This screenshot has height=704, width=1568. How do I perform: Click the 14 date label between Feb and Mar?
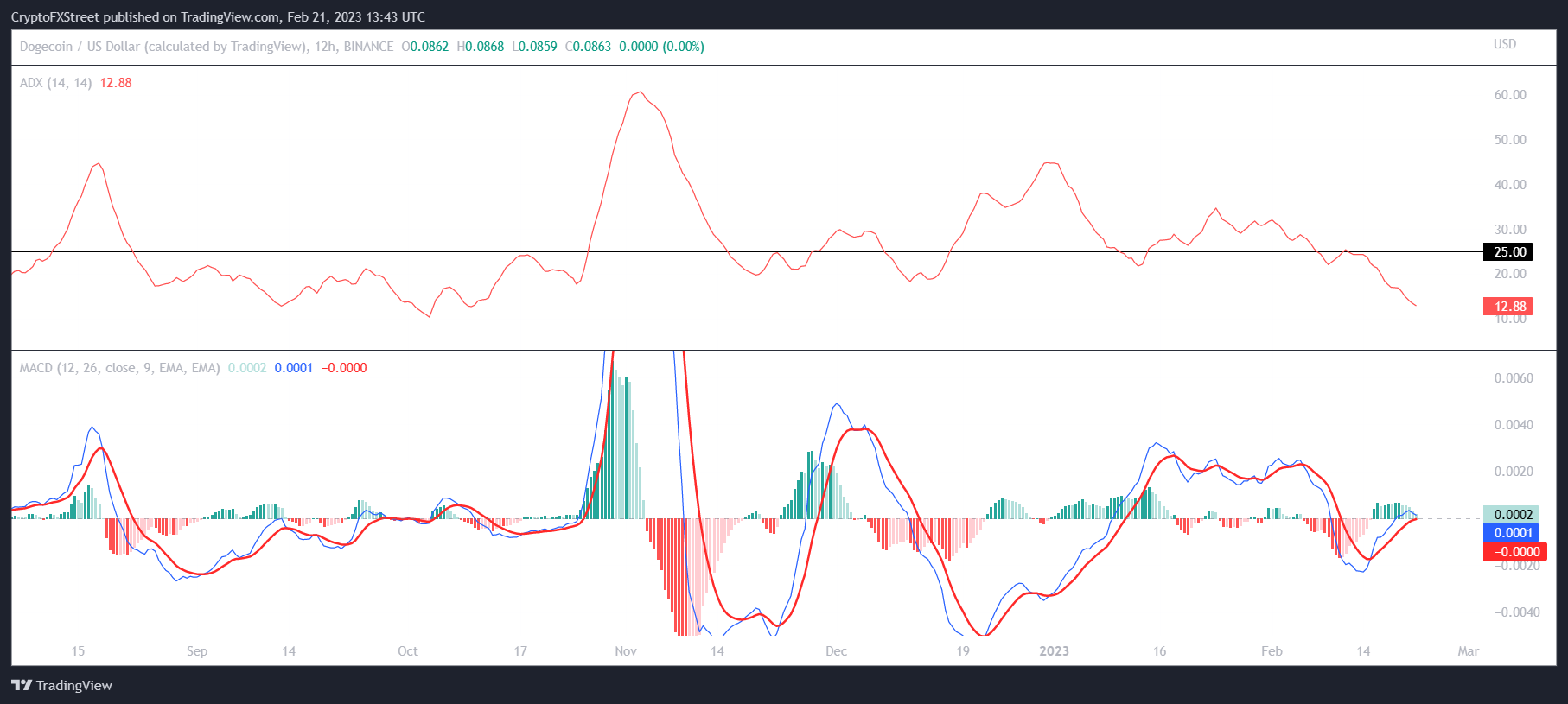coord(1363,651)
